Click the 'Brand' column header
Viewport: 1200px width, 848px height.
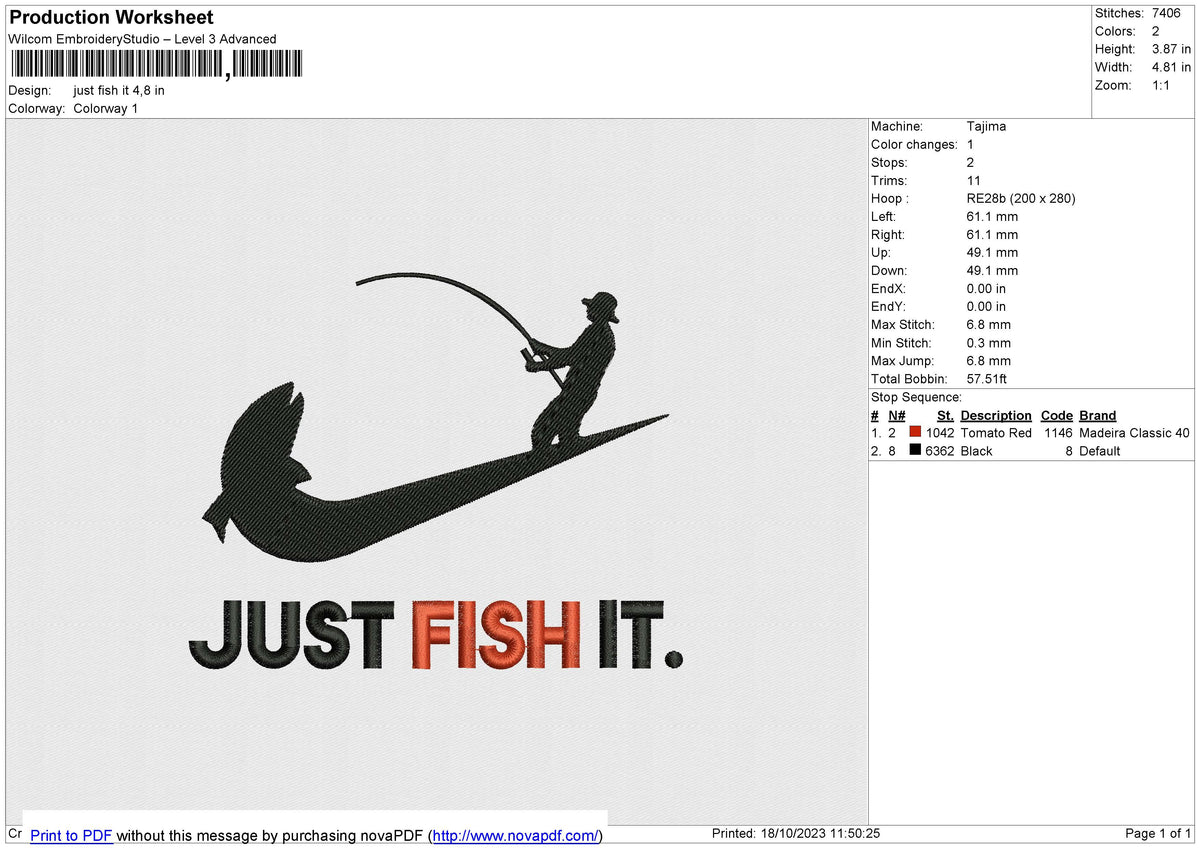coord(1098,415)
